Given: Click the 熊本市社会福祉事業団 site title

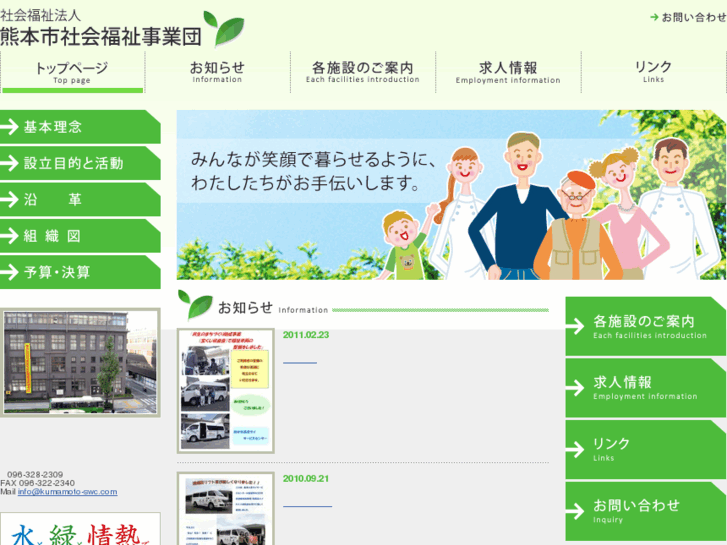Looking at the screenshot, I should tap(101, 37).
